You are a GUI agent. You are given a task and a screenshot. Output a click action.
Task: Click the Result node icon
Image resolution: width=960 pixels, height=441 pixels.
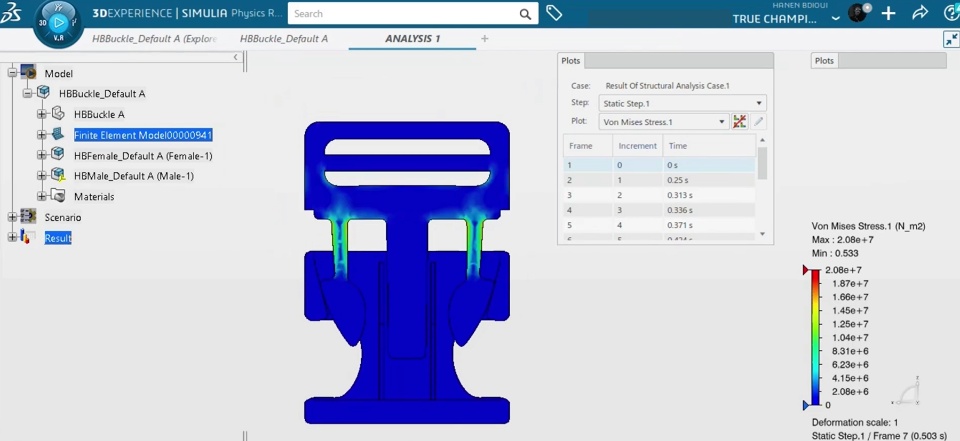[x=28, y=236]
